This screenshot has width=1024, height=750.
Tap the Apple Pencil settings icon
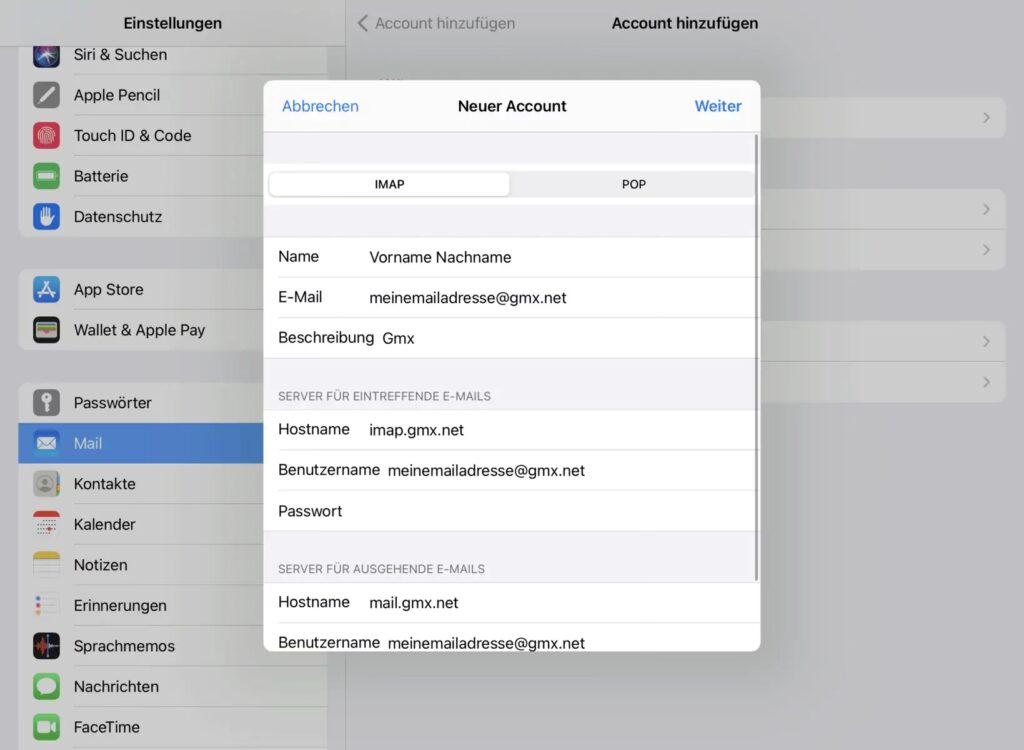(x=46, y=95)
